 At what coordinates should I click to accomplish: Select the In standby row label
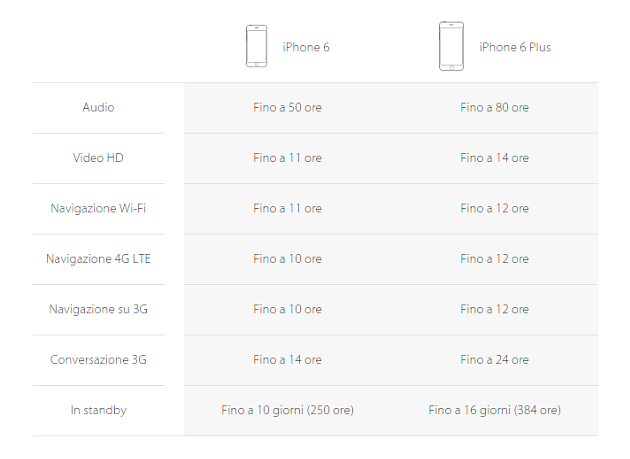tap(98, 410)
